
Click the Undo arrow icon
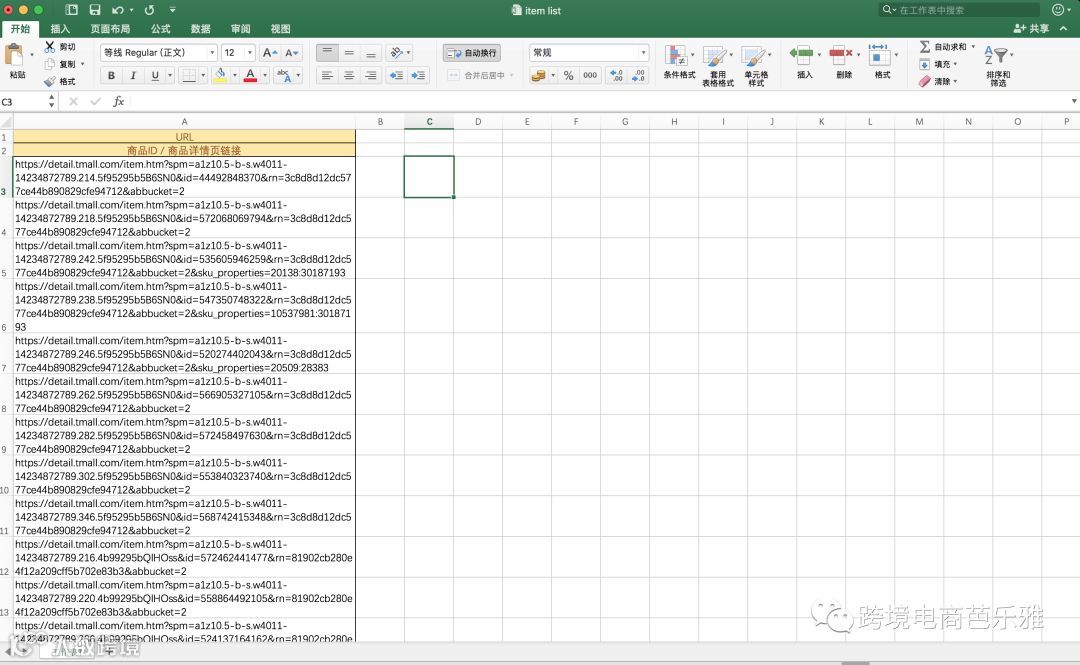click(118, 10)
